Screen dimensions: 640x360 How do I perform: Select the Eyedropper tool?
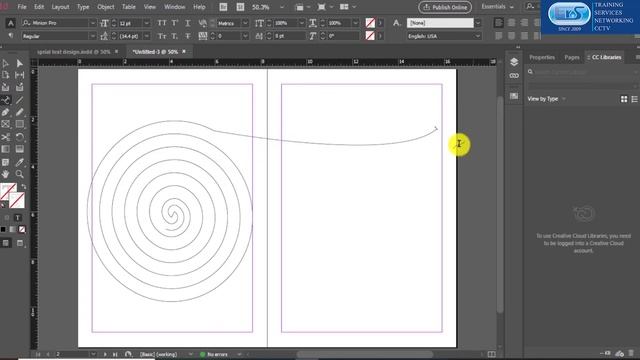(19, 162)
